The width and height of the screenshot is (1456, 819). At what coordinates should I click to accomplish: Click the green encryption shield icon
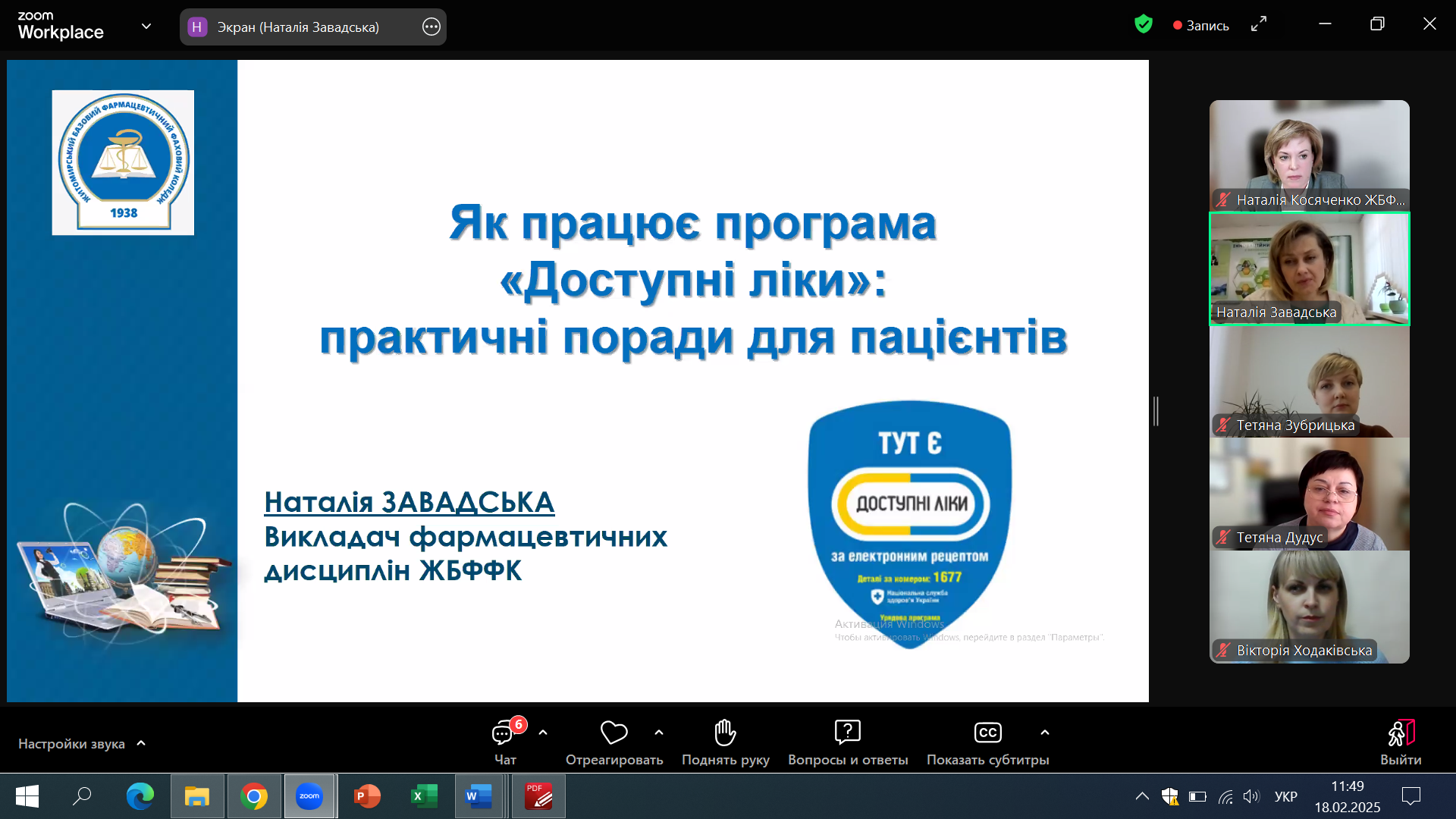tap(1143, 25)
